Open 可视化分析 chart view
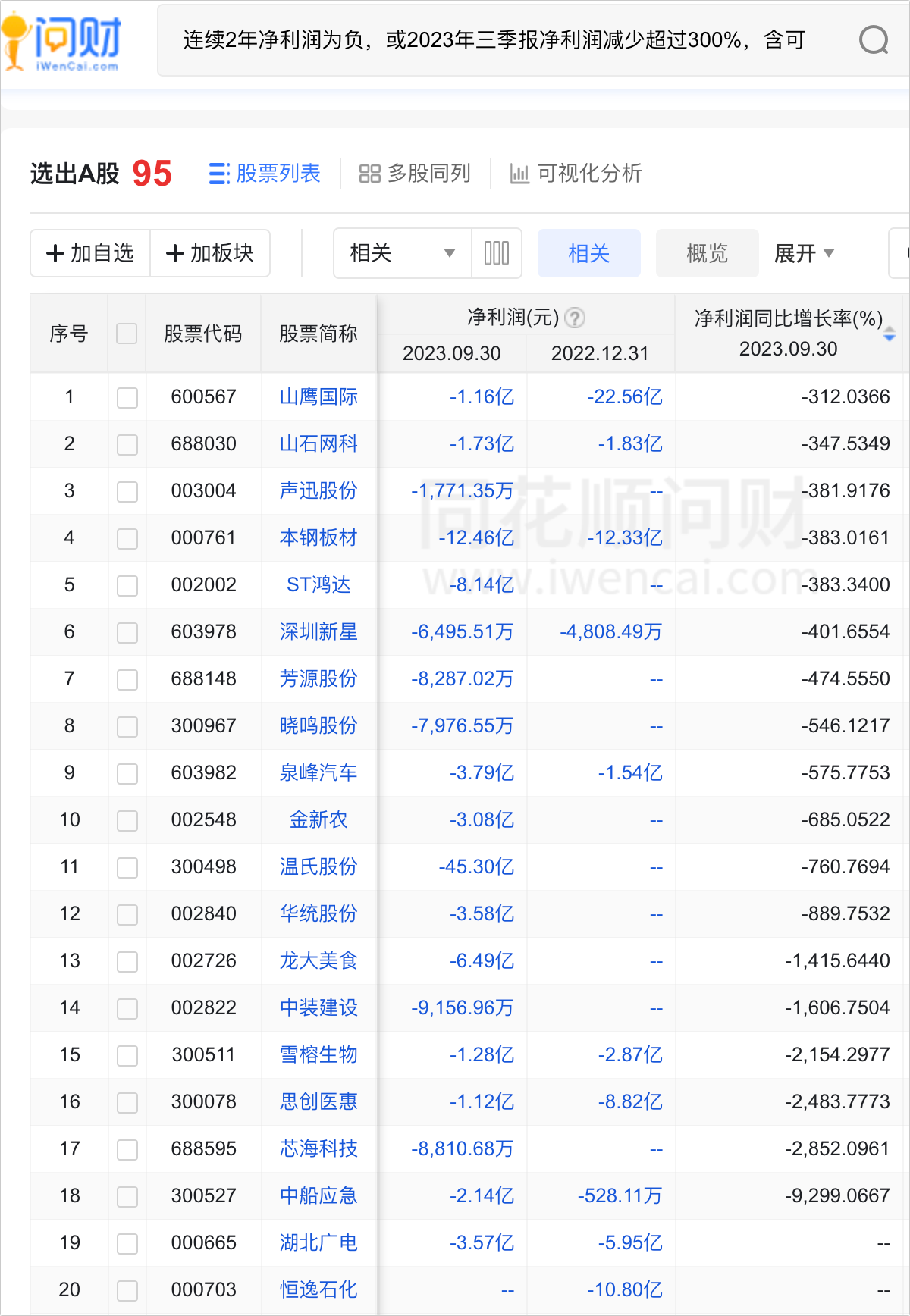 point(576,174)
